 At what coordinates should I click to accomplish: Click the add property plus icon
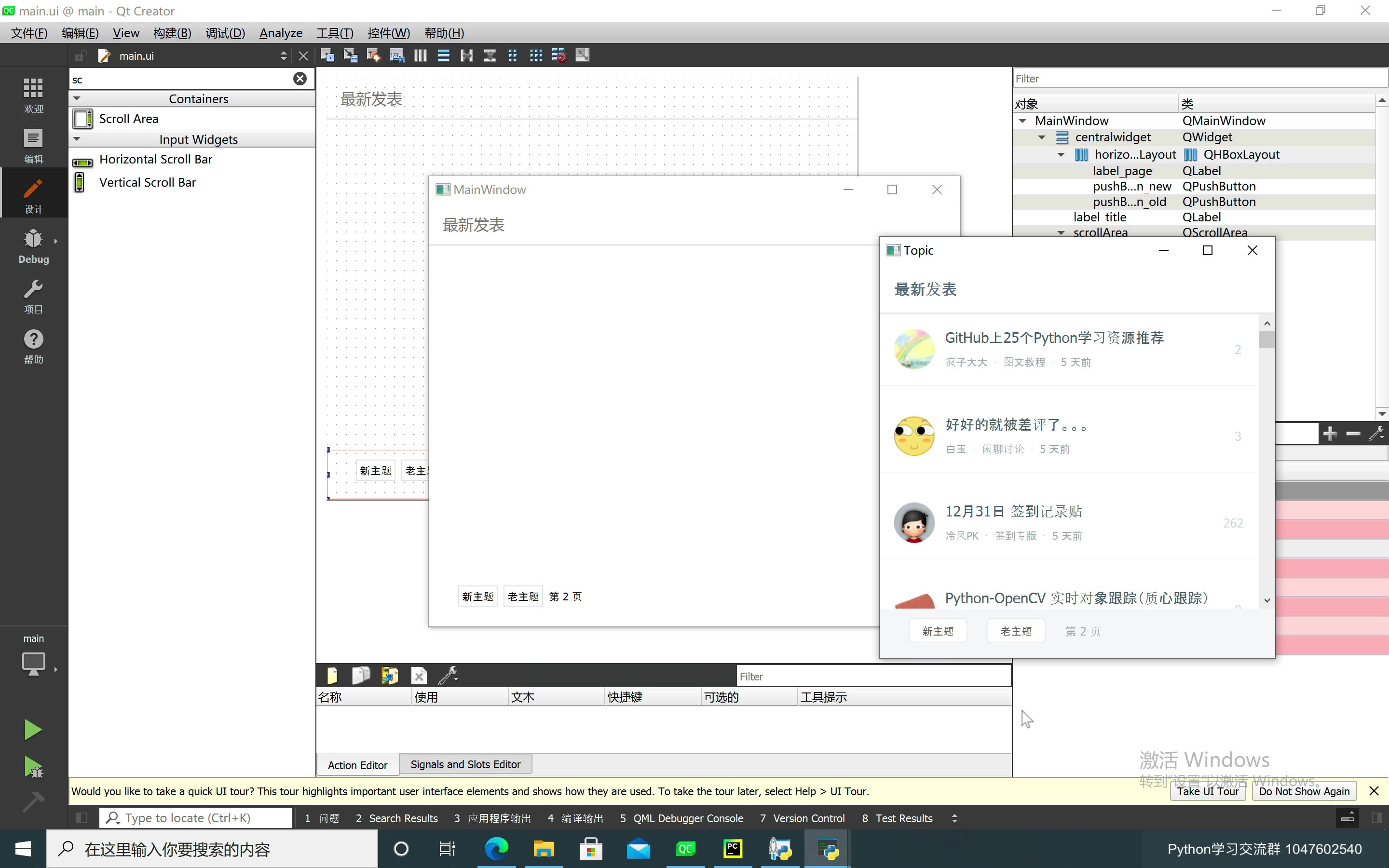pos(1330,434)
